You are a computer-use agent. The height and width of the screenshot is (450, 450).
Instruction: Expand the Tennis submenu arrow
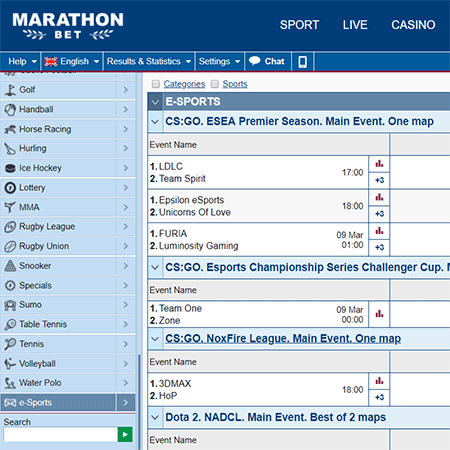125,344
